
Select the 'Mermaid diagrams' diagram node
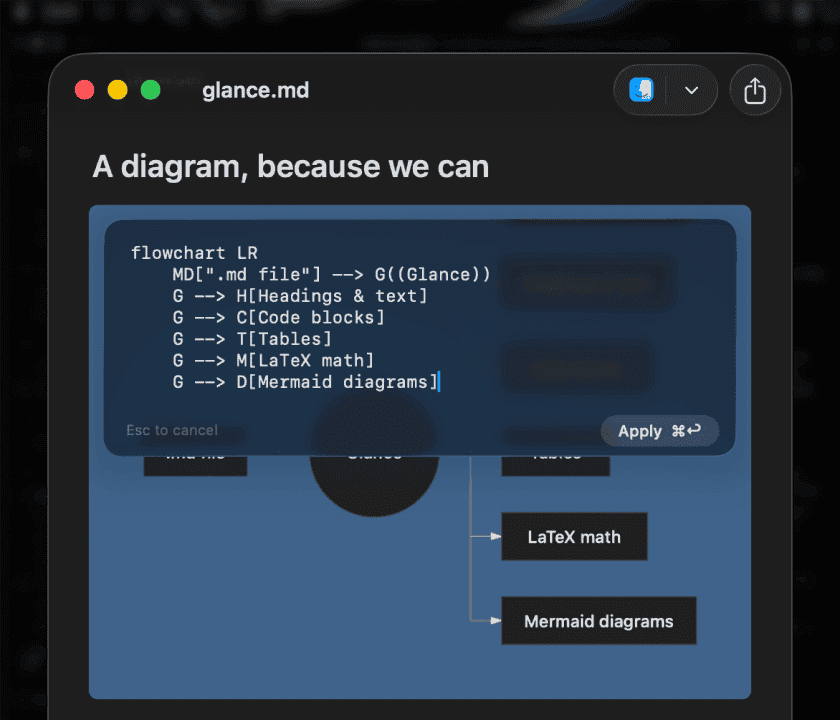pyautogui.click(x=598, y=621)
